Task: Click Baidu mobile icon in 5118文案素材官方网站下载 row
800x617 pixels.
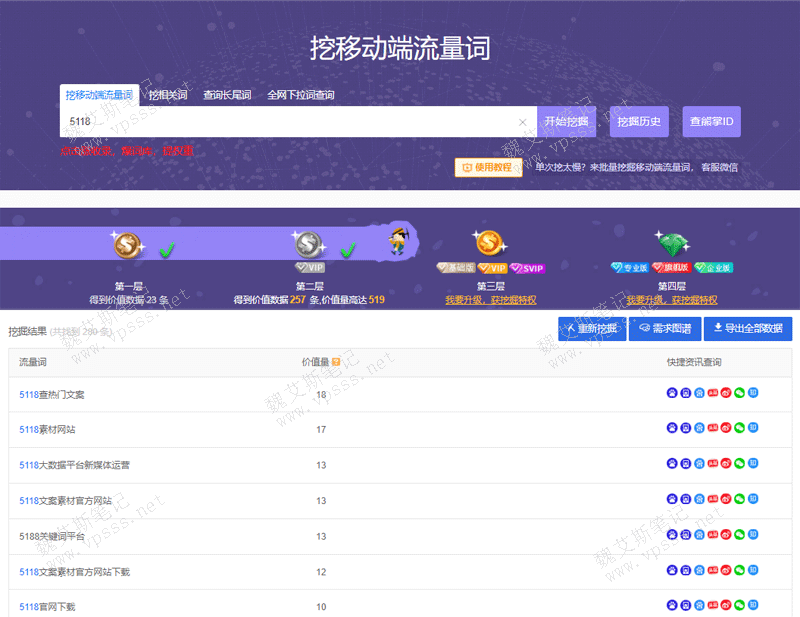Action: click(685, 572)
